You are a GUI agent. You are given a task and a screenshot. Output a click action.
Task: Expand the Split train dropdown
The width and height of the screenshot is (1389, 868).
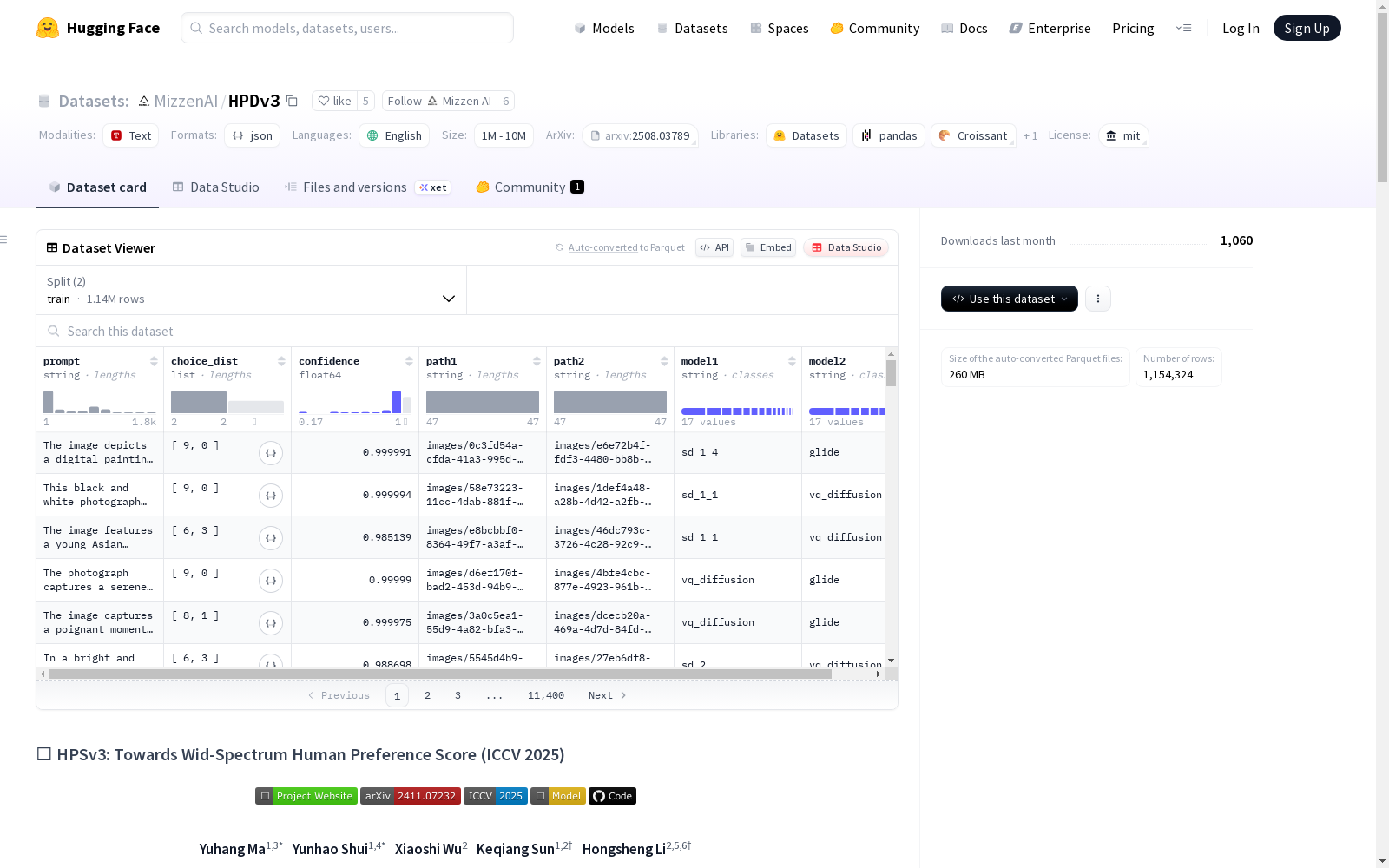coord(251,290)
